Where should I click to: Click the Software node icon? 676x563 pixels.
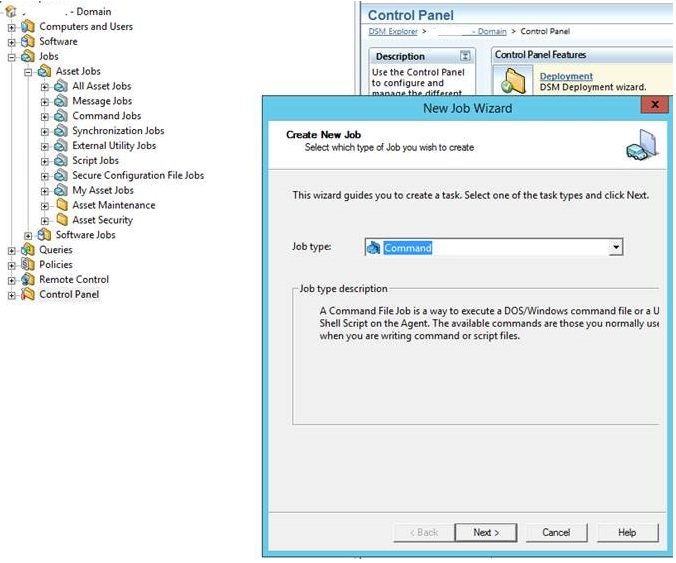(28, 41)
